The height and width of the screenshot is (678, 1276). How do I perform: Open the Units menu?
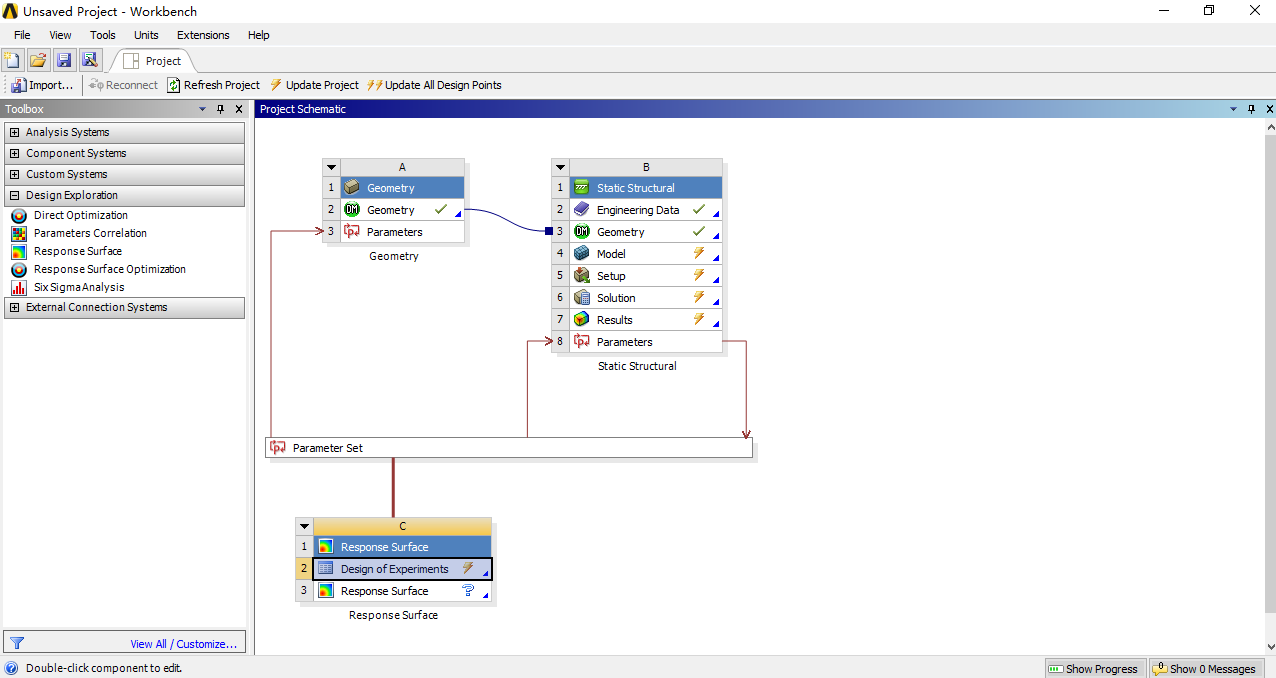tap(145, 35)
